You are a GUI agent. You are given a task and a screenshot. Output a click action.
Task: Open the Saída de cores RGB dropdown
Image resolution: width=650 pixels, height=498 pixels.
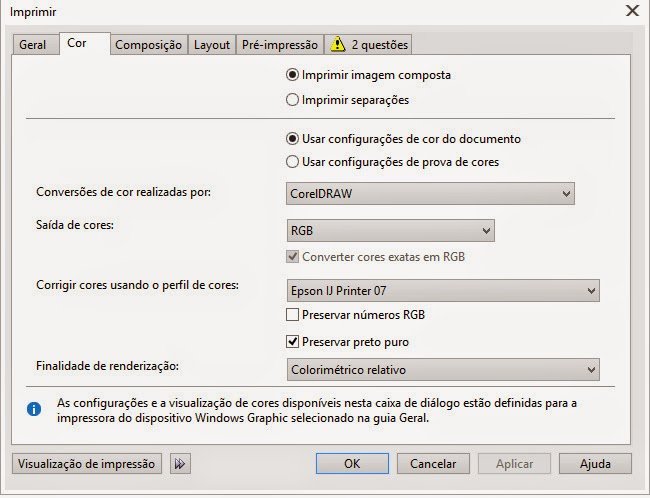(x=390, y=231)
